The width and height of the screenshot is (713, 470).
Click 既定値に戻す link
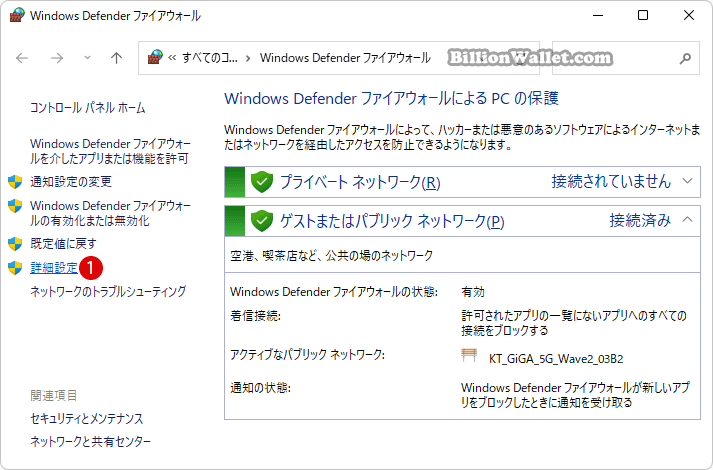coord(63,244)
